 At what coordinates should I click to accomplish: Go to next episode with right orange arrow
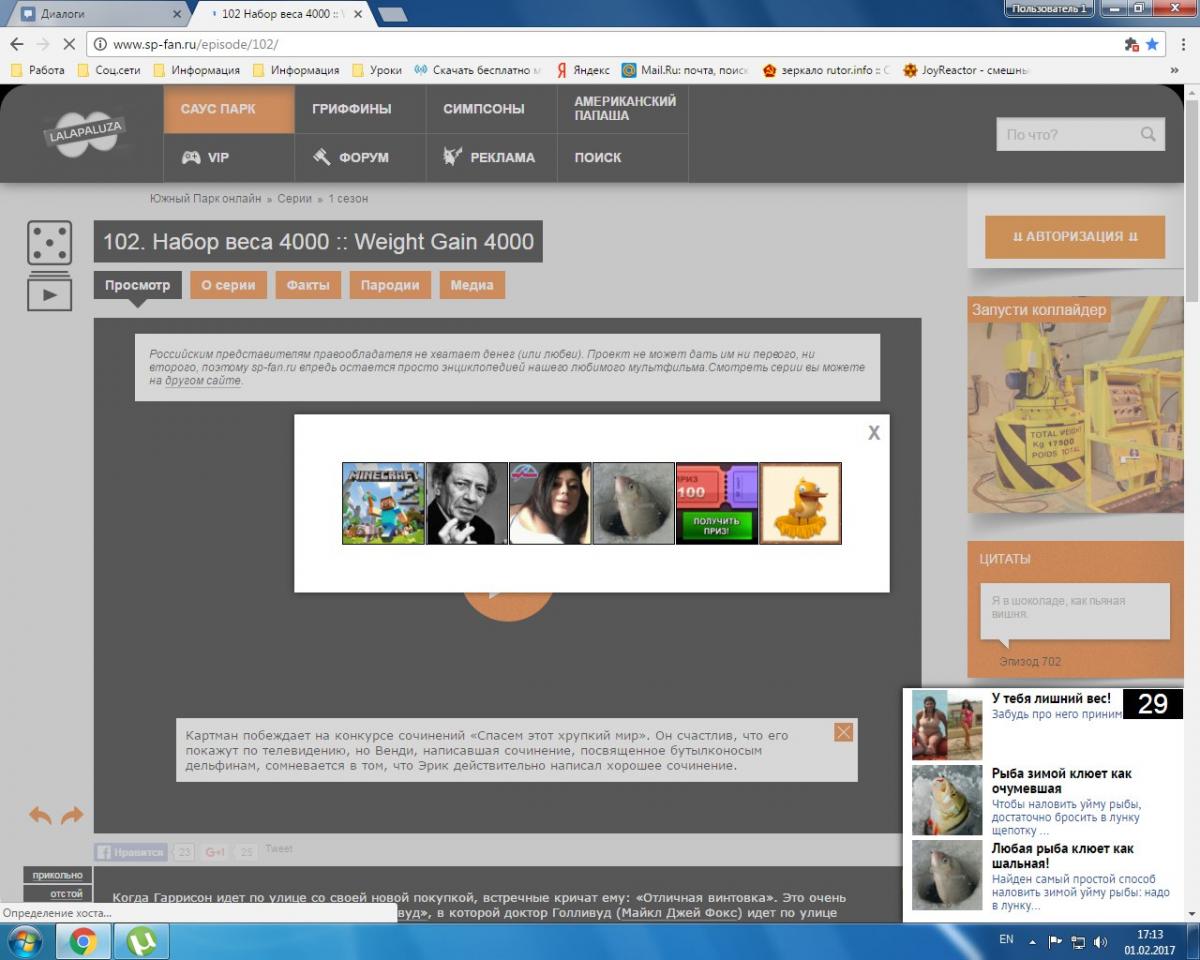click(x=72, y=816)
